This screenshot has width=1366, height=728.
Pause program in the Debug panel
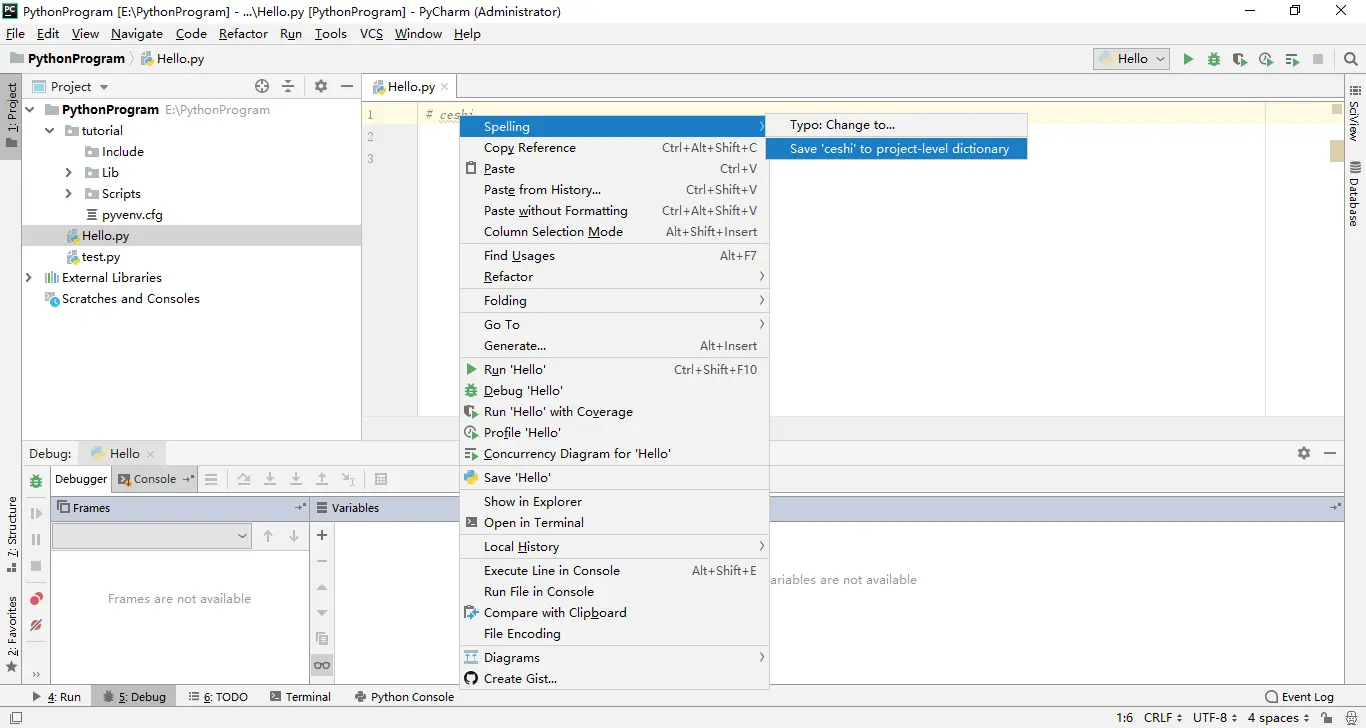[x=36, y=539]
